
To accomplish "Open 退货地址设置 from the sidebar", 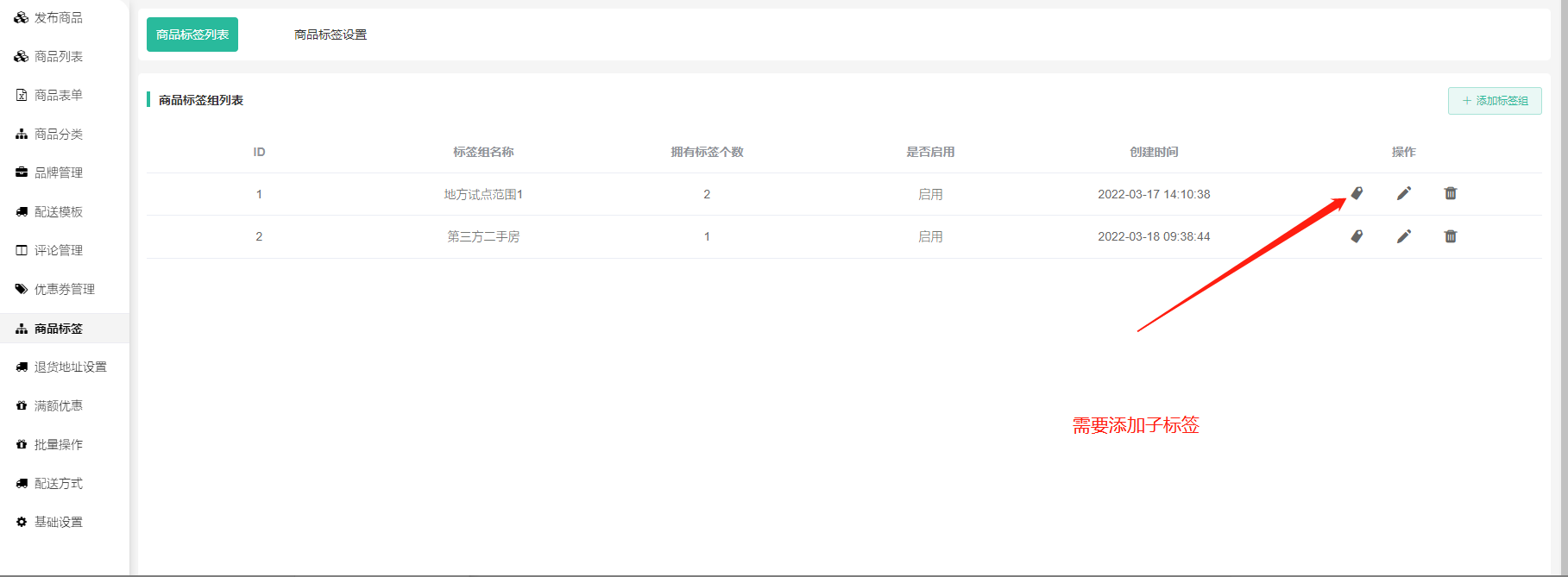I will coord(70,367).
